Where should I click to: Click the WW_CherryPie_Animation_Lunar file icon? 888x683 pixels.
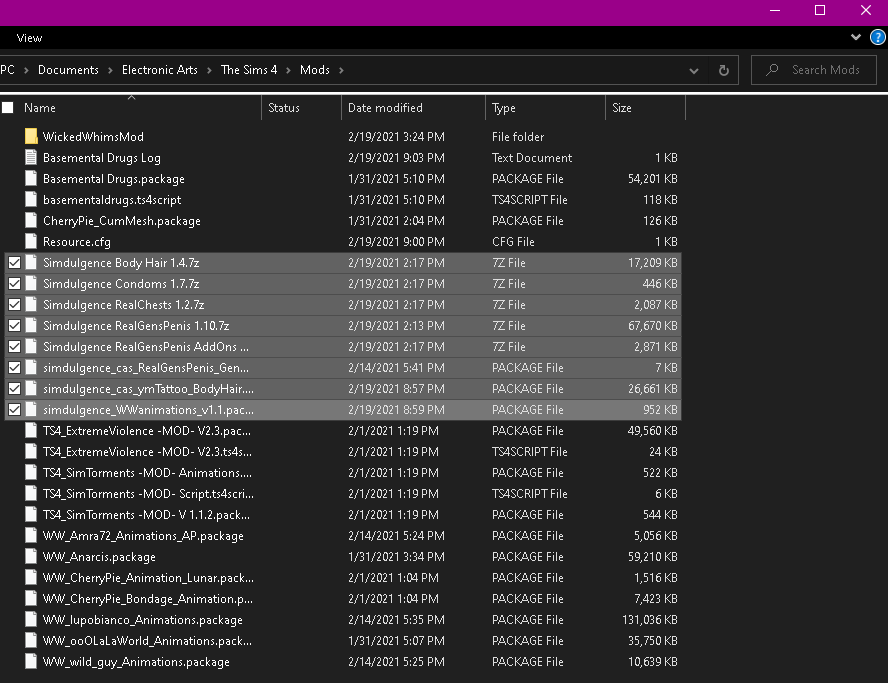pos(32,578)
